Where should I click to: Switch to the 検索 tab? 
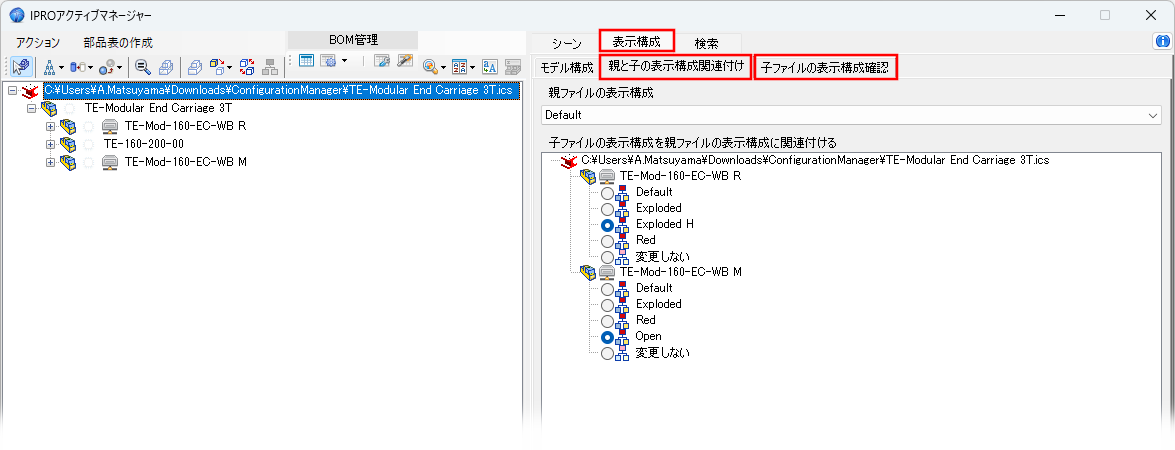pyautogui.click(x=706, y=43)
